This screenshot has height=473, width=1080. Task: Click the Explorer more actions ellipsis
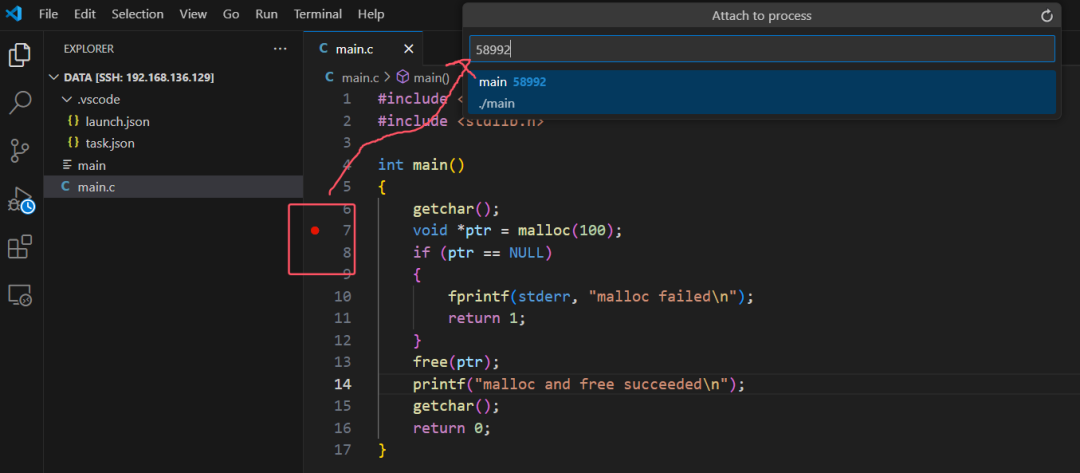click(280, 49)
